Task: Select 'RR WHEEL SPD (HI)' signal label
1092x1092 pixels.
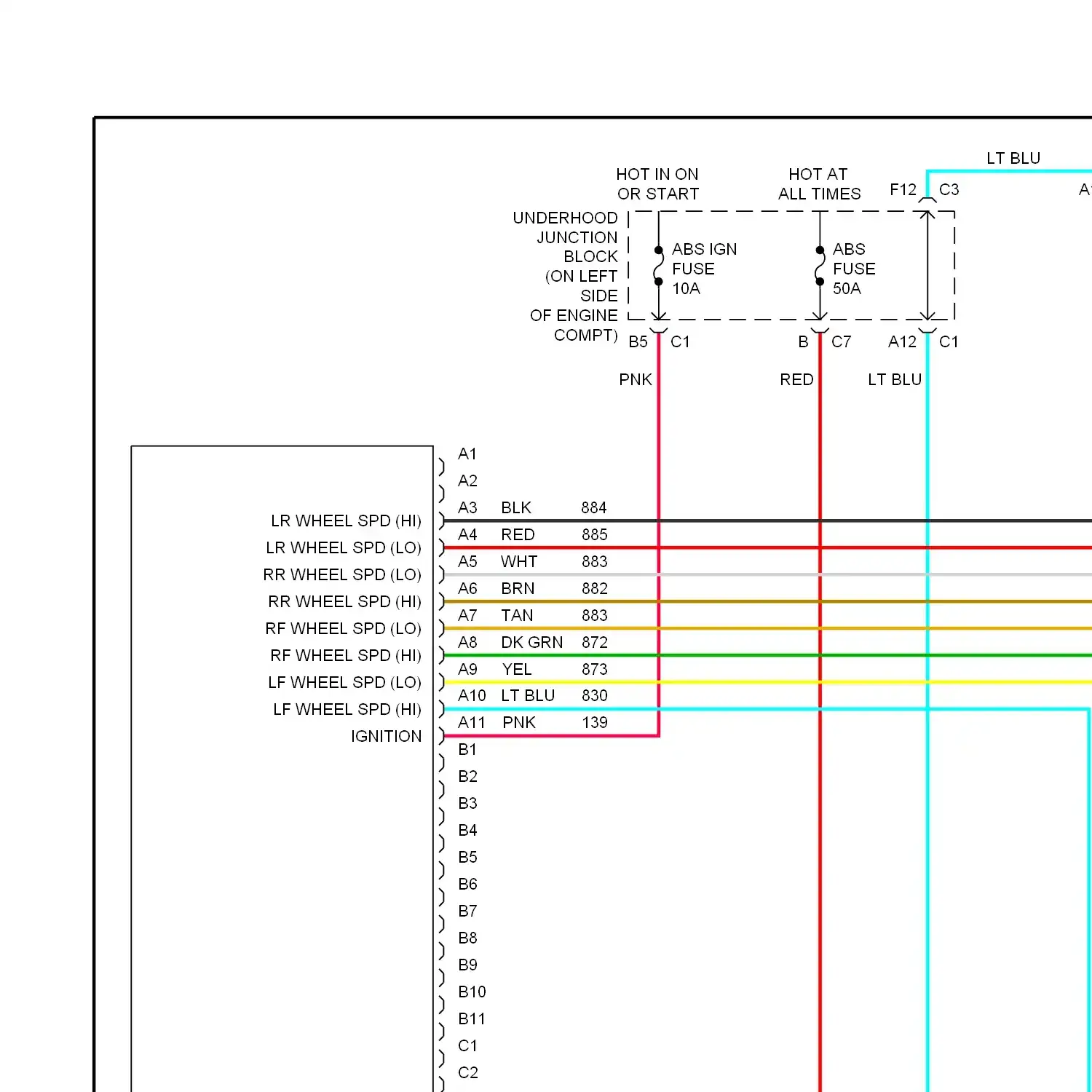Action: tap(344, 602)
